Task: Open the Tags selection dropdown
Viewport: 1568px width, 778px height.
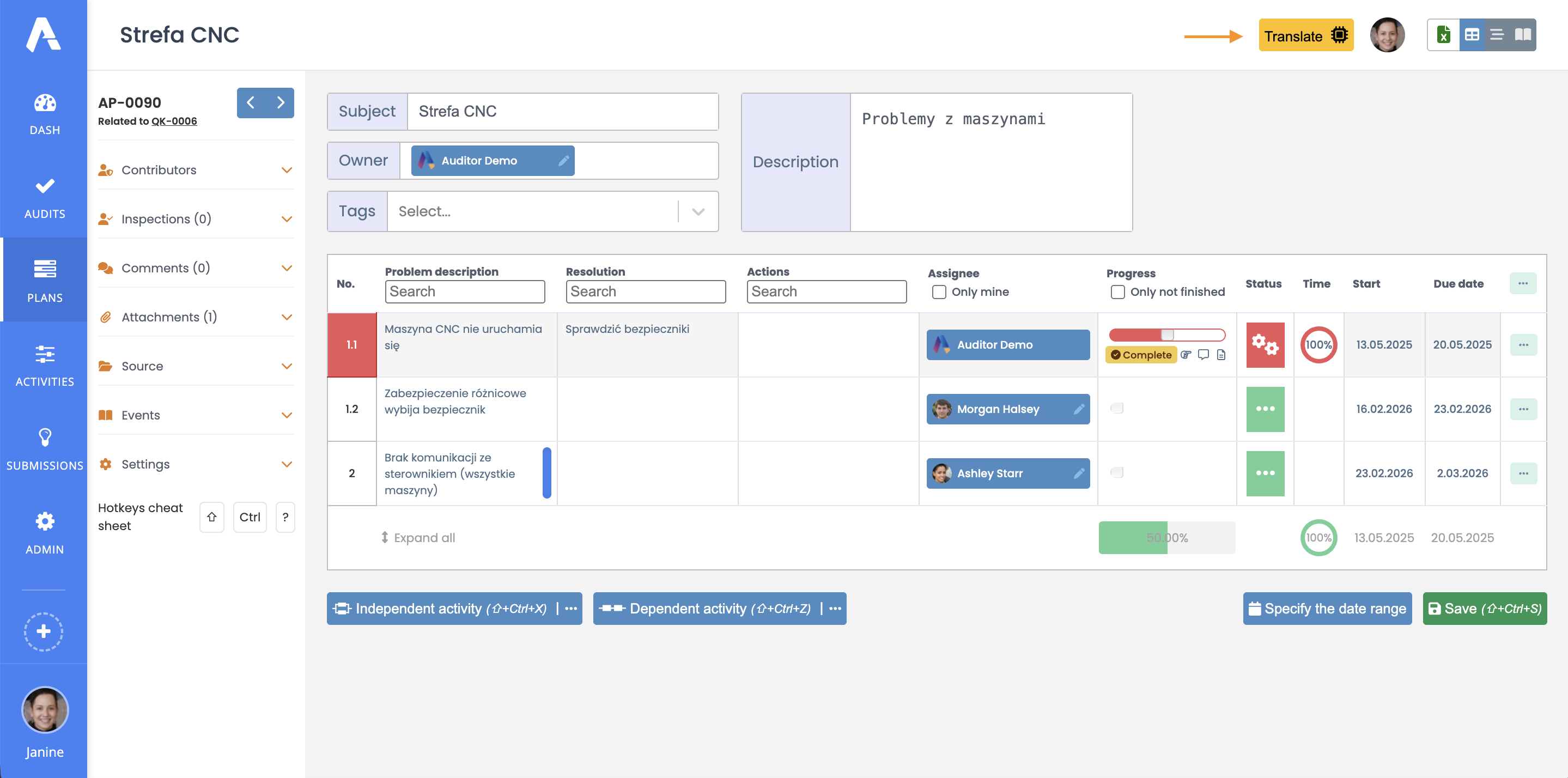Action: click(696, 211)
